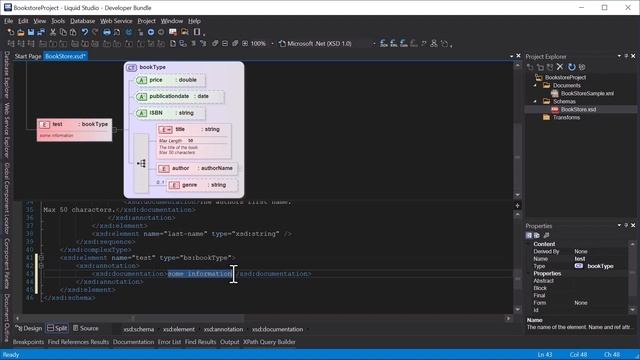Viewport: 640px width, 360px height.
Task: Collapse the Documents folder expander
Action: pos(535,85)
